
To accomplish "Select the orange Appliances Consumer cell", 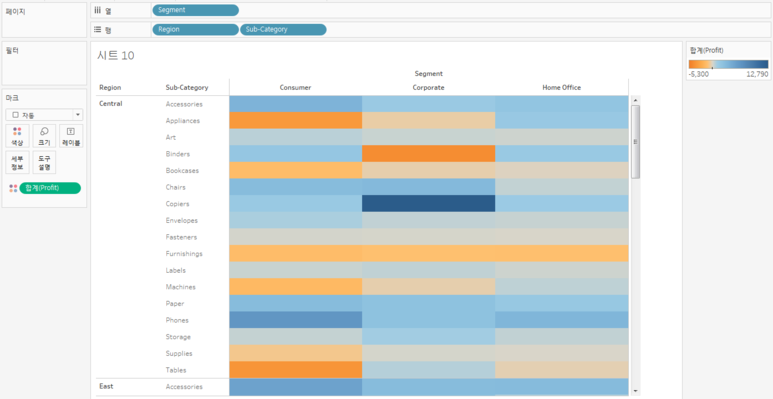I will coord(295,121).
